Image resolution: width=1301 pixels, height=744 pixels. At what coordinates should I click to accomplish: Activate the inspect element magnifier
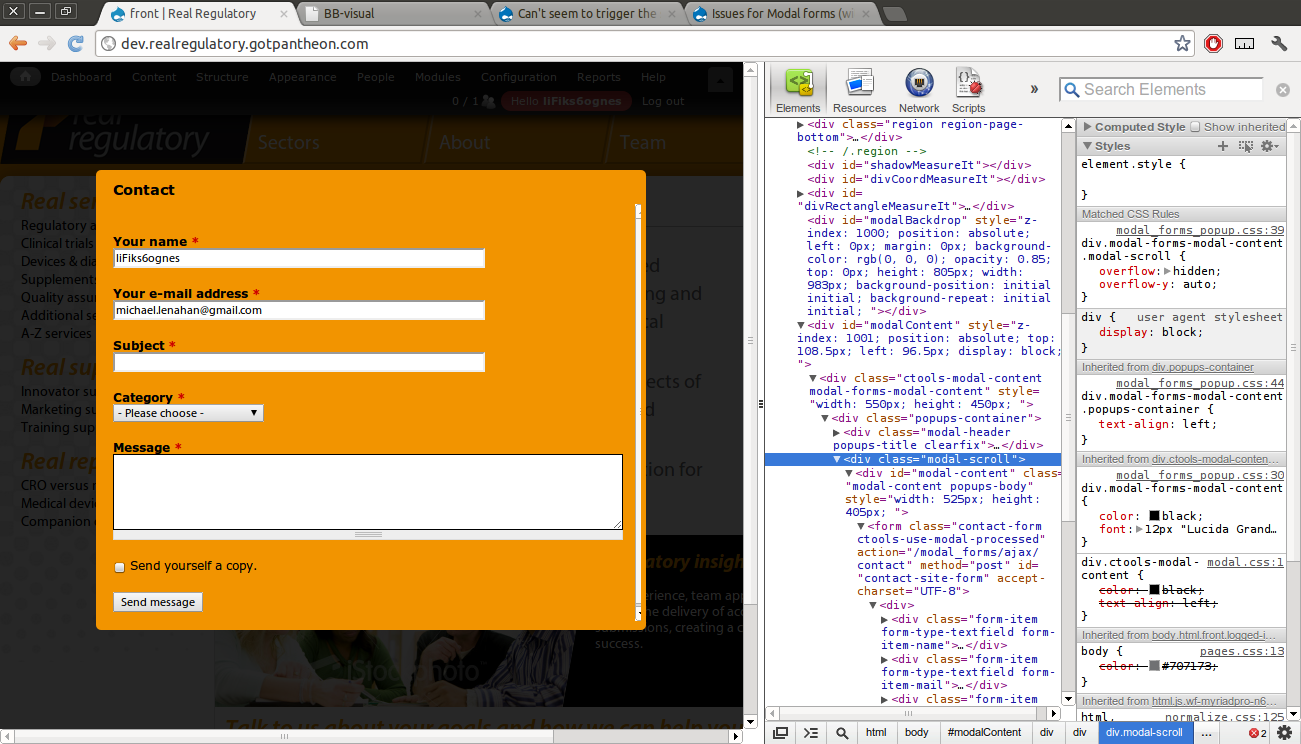842,733
